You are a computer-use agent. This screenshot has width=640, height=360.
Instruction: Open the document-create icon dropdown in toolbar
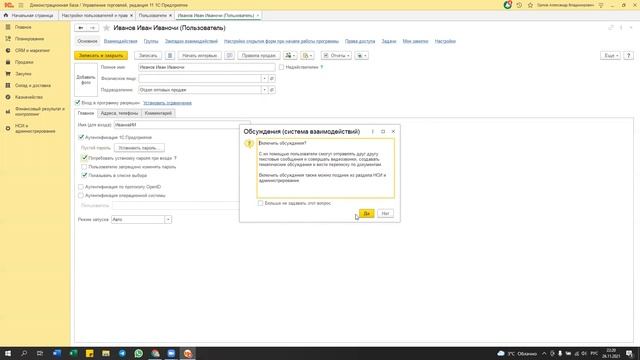[x=307, y=56]
